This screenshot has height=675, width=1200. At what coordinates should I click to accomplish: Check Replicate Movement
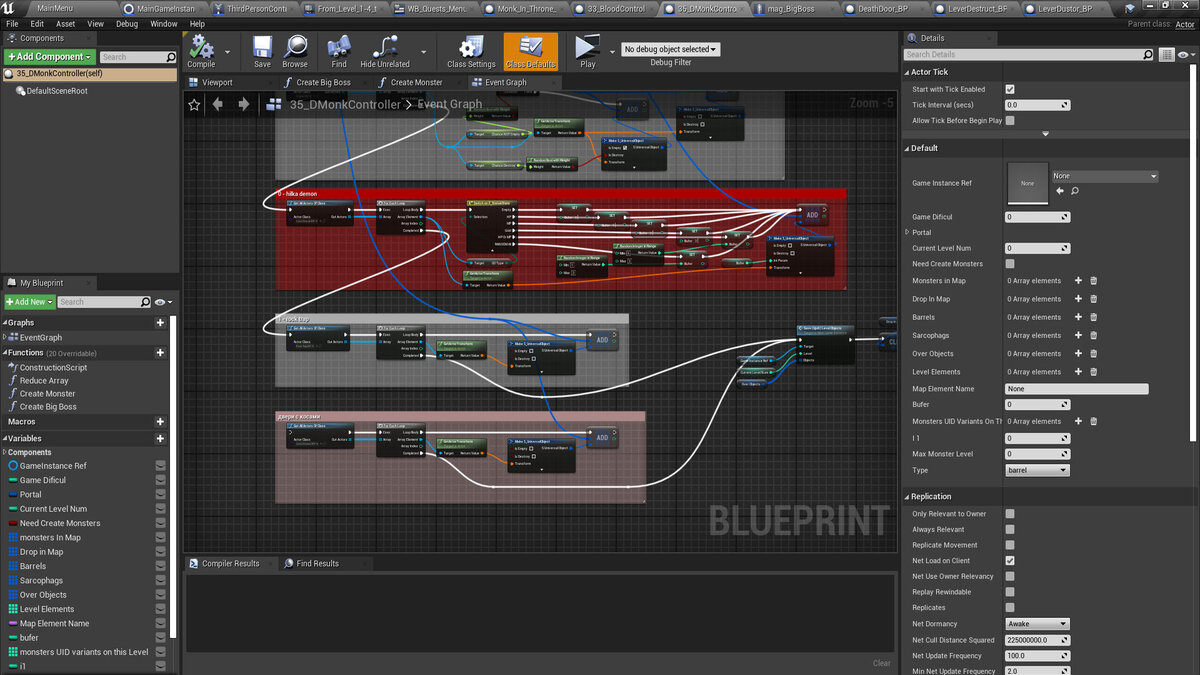[x=1010, y=545]
